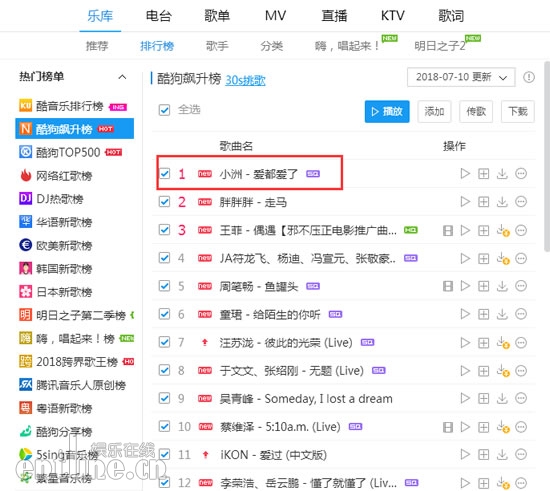Add 汪苏泷 - 彼此的光荣 to a playlist
This screenshot has height=491, width=550.
click(x=484, y=343)
